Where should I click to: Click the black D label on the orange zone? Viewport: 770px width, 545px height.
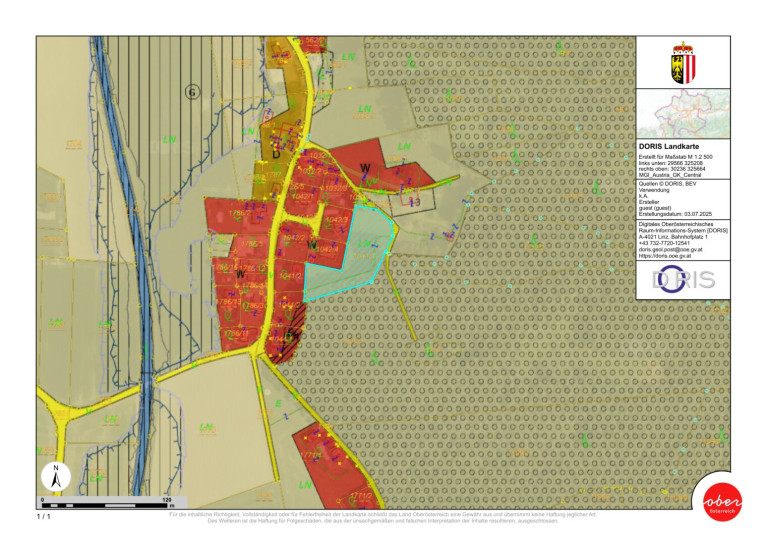click(x=275, y=154)
